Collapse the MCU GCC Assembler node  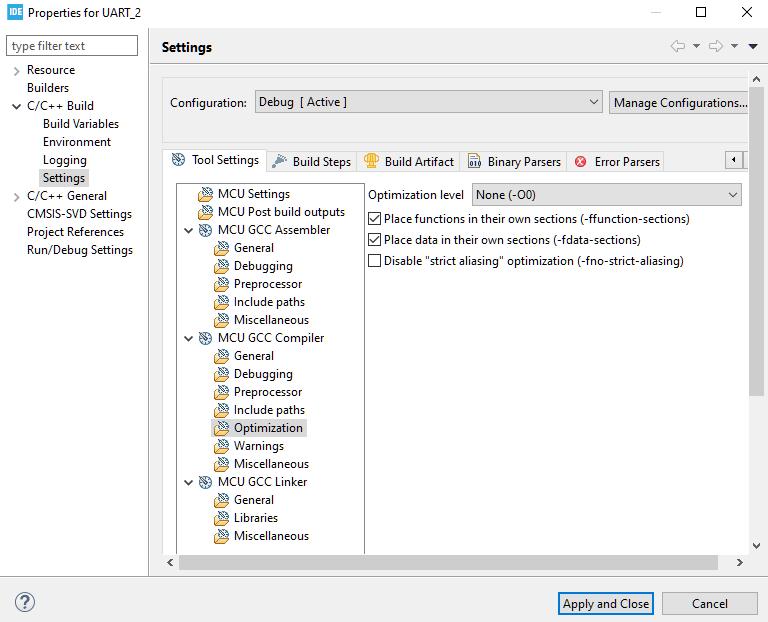click(189, 230)
